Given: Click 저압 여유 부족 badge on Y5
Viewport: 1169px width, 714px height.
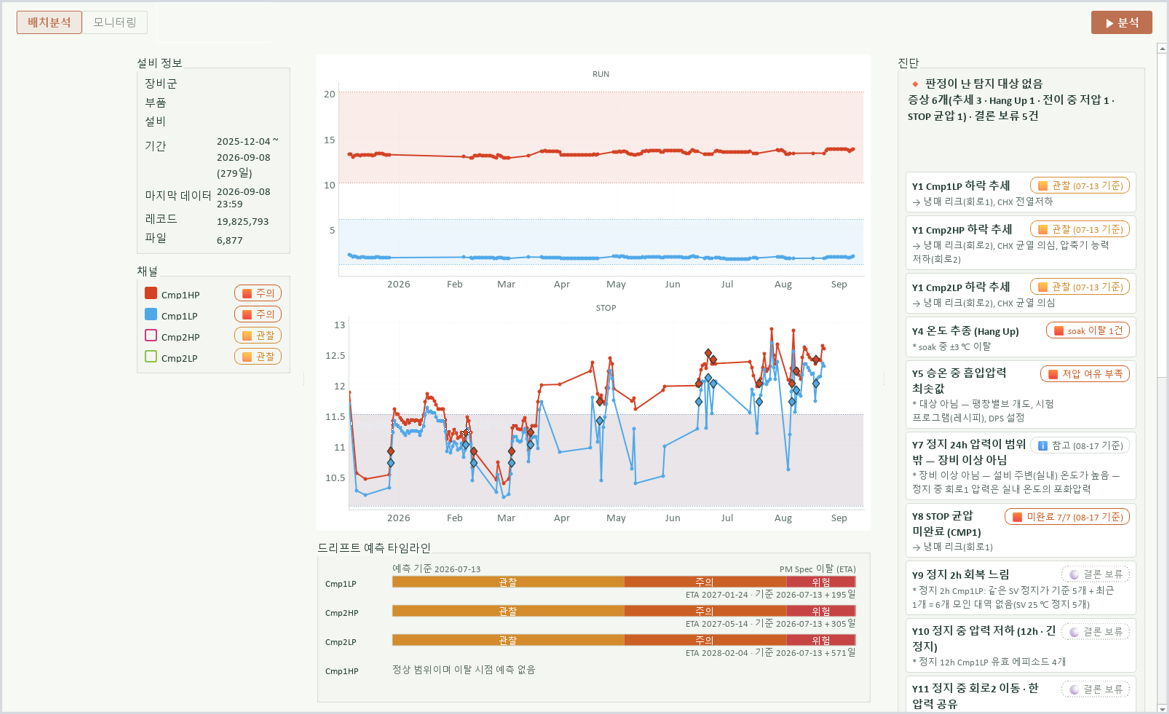Looking at the screenshot, I should (1085, 373).
